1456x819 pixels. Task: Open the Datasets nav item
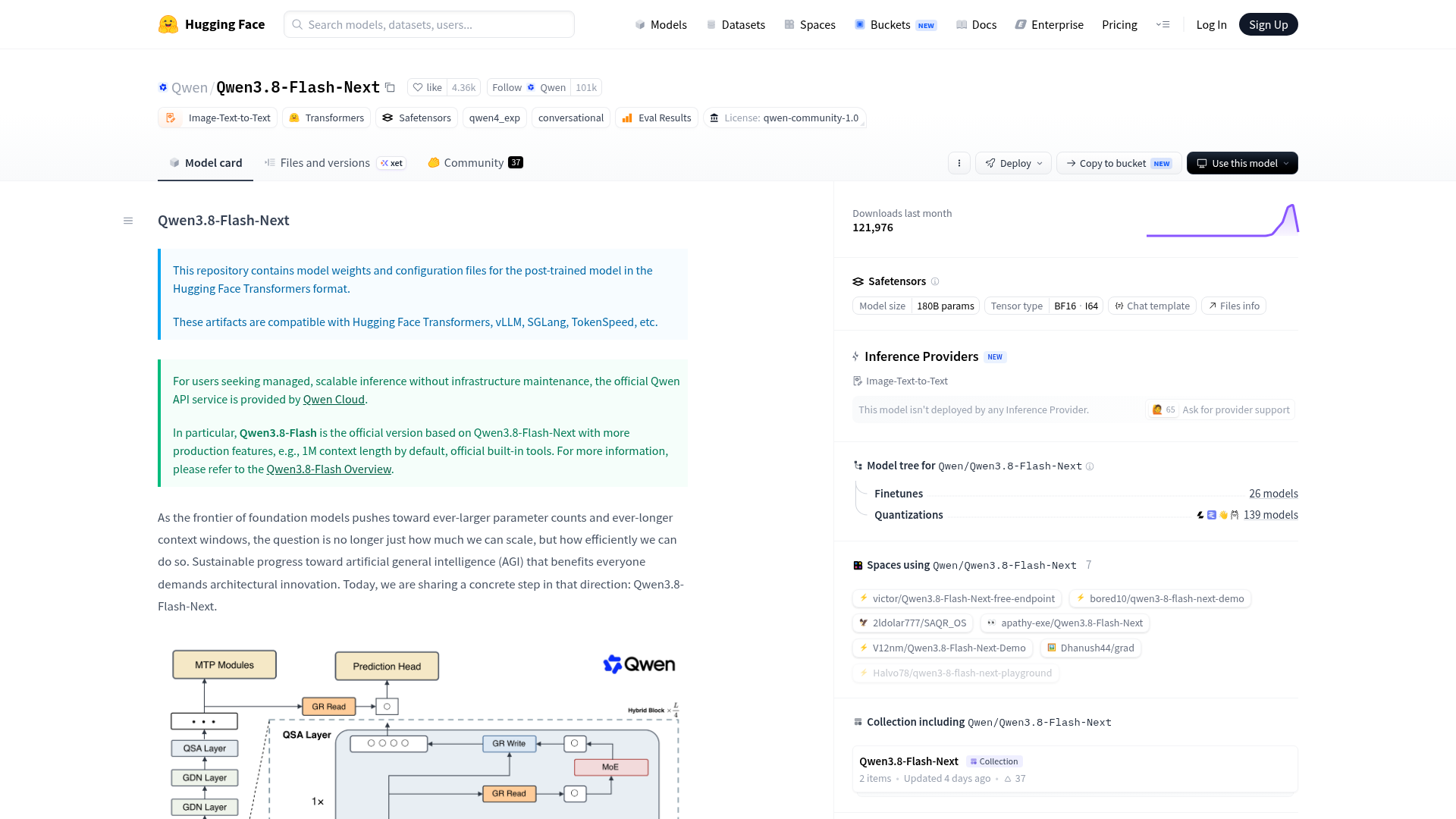(736, 24)
